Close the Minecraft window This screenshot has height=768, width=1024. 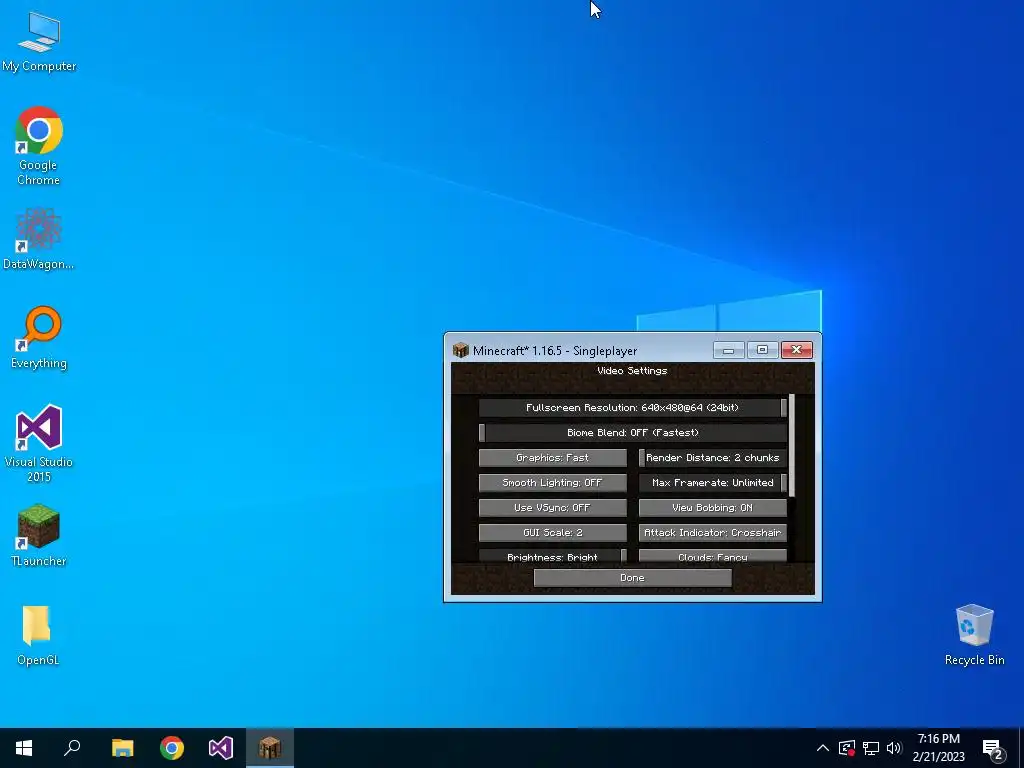797,350
